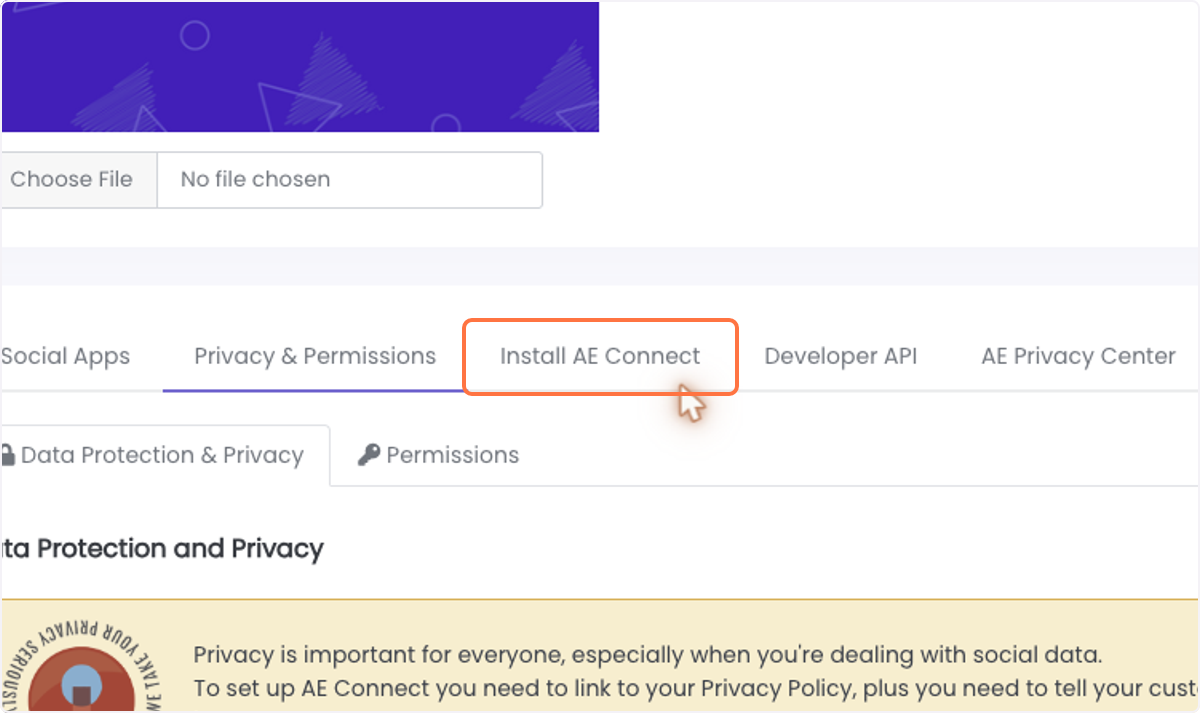Click the gray divider strip below file chooser
Screen dimensions: 1200x713
[x=600, y=266]
